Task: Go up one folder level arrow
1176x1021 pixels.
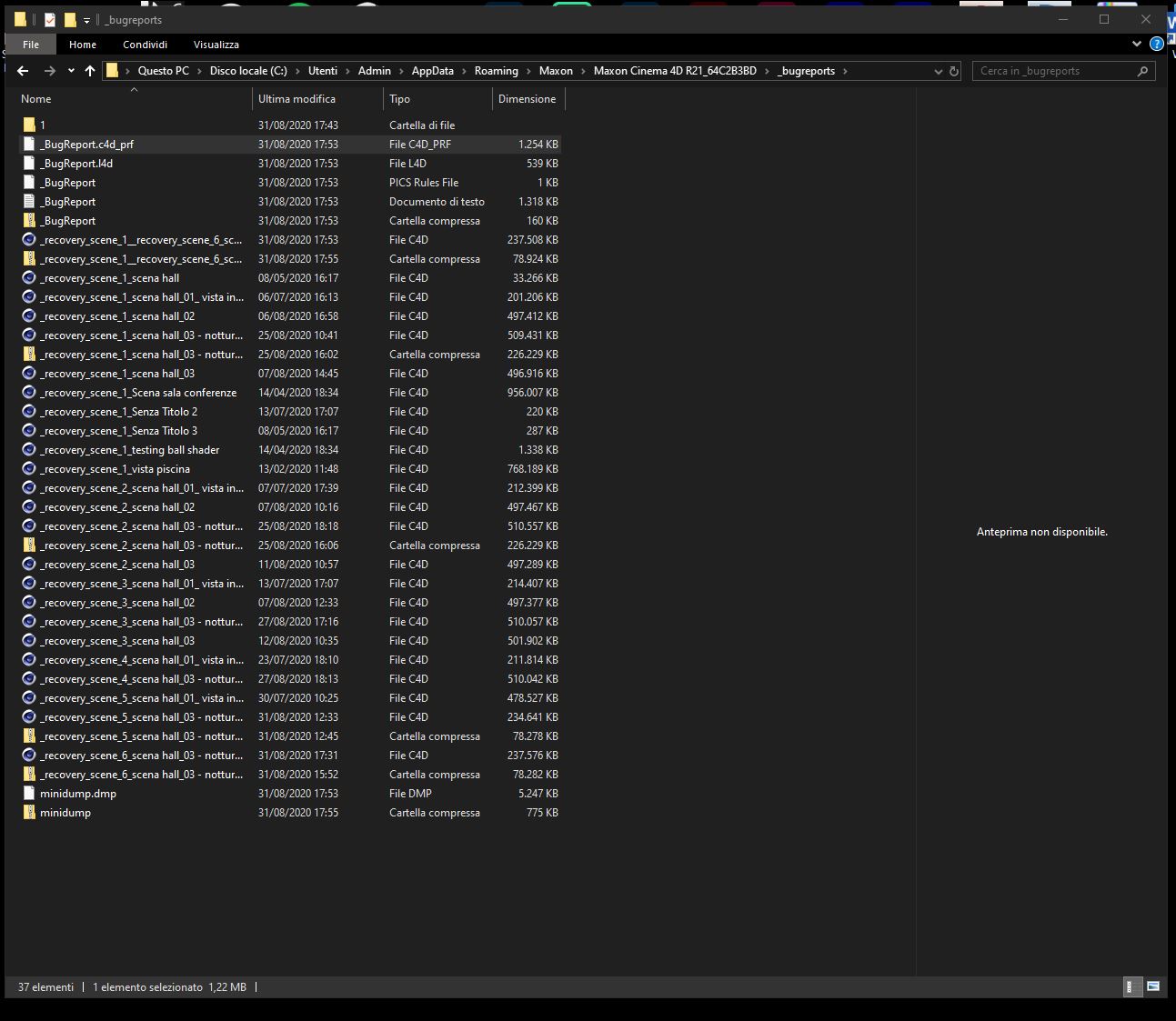Action: pos(89,71)
